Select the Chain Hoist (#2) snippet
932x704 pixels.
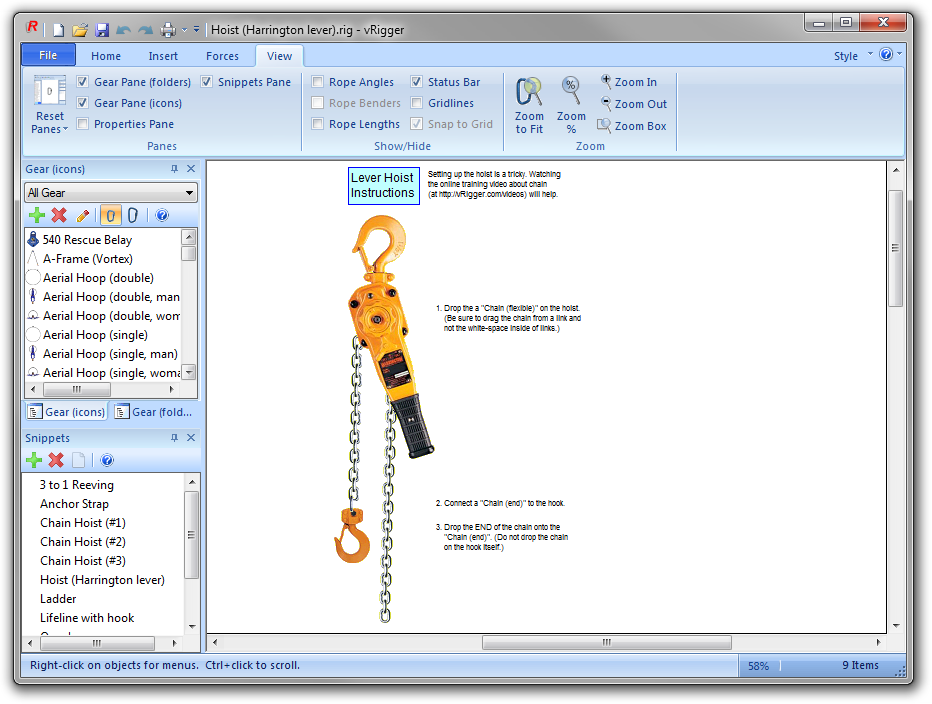[x=83, y=541]
